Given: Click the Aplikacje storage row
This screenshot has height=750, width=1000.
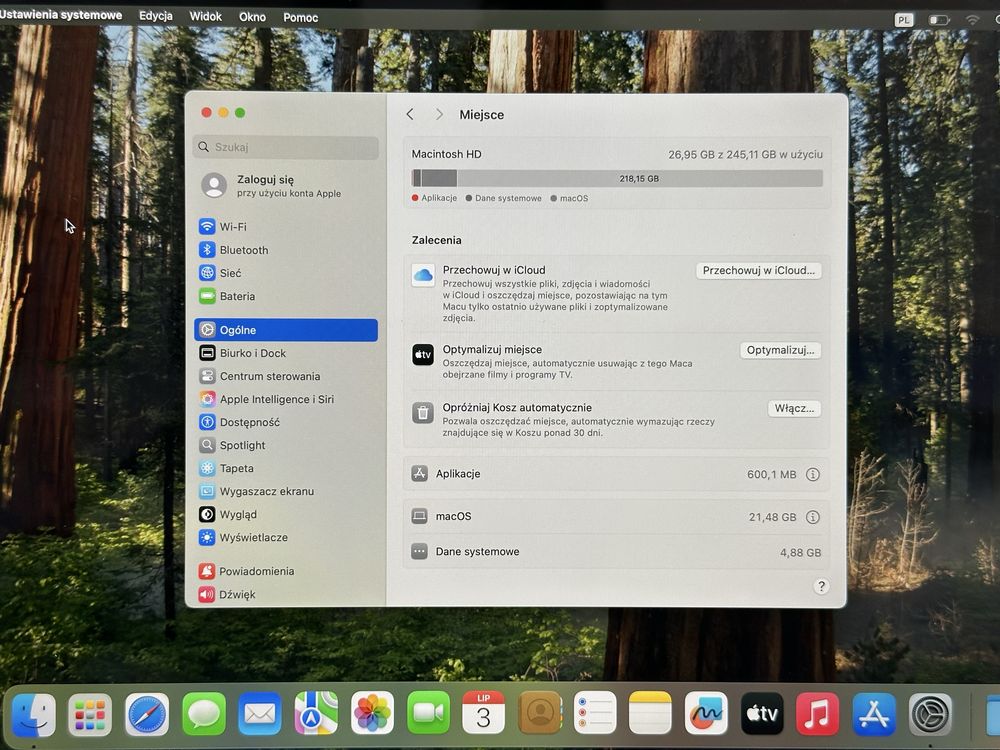Looking at the screenshot, I should pyautogui.click(x=616, y=474).
